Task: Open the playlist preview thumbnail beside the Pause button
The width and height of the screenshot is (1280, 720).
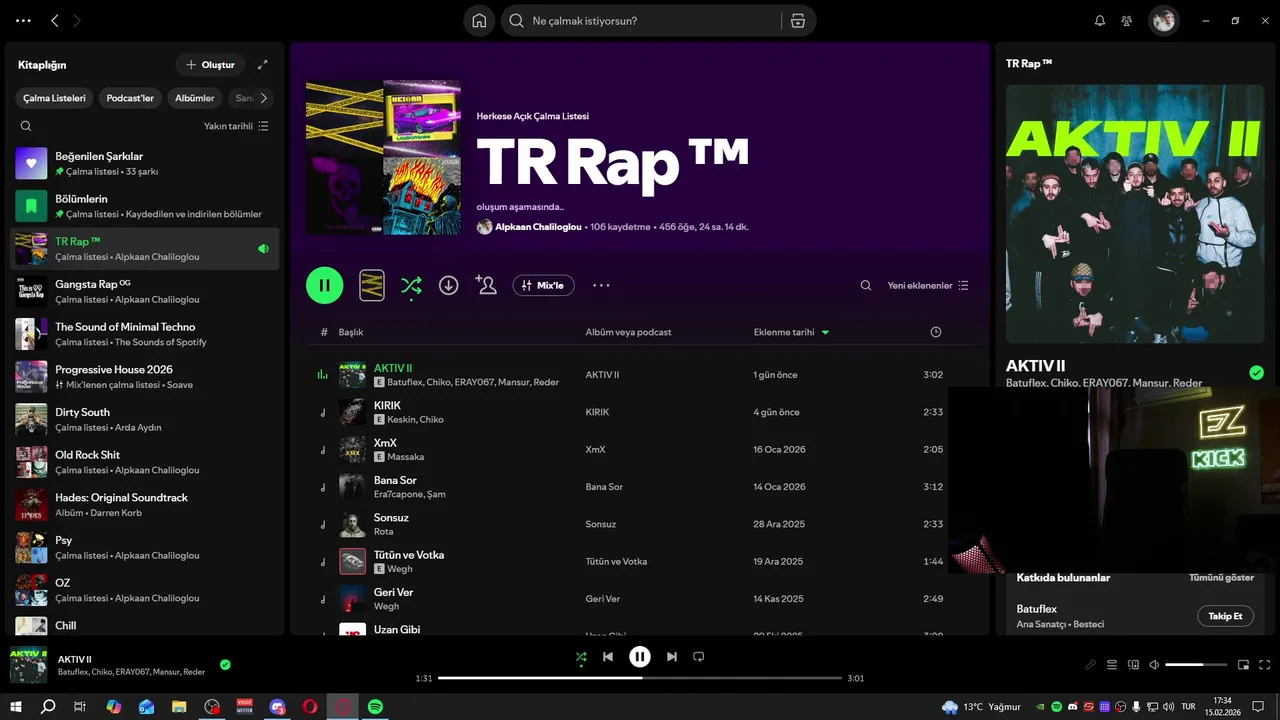Action: click(x=372, y=285)
